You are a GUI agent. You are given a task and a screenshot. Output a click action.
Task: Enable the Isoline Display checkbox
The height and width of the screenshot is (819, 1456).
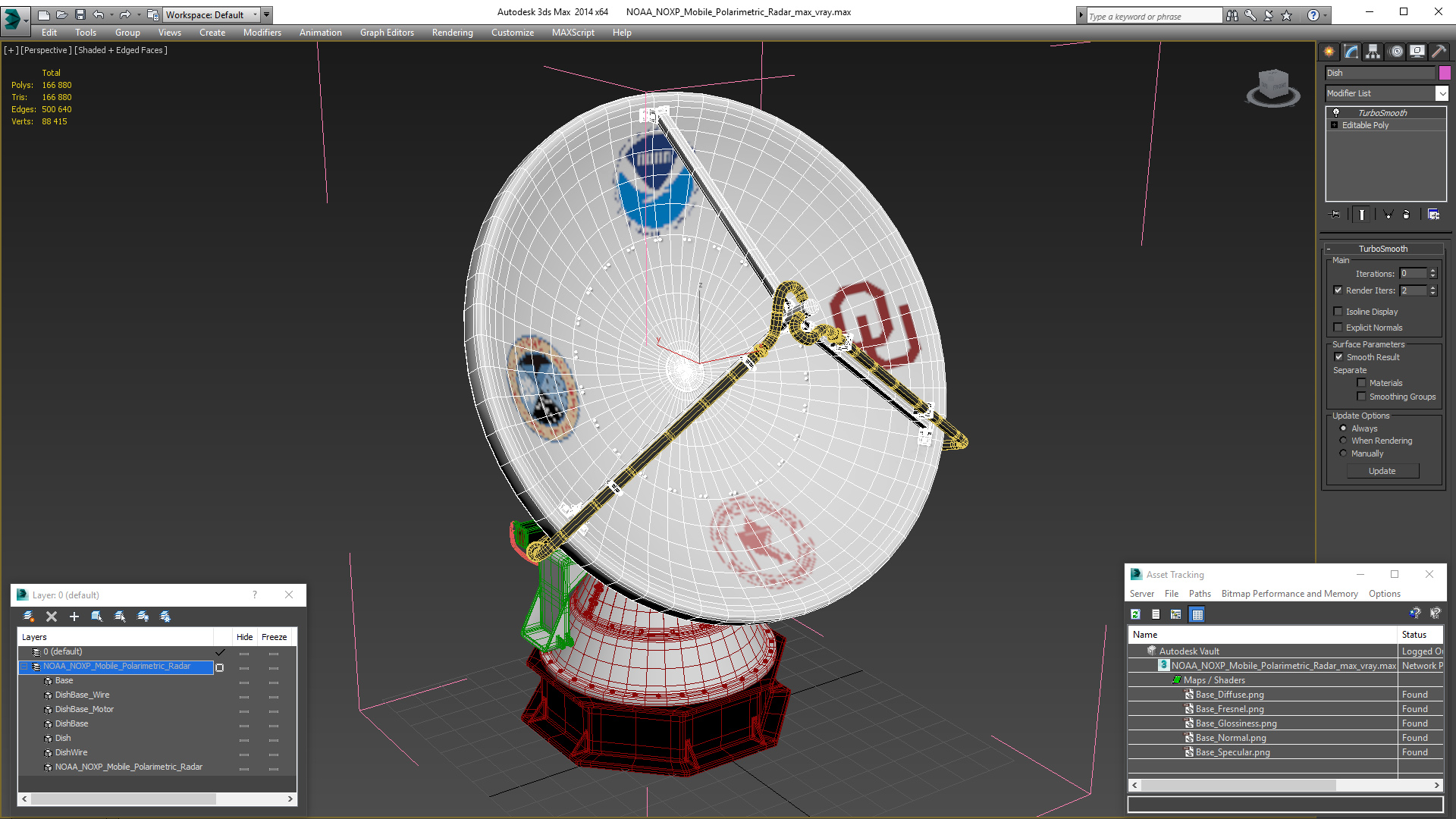[1338, 312]
